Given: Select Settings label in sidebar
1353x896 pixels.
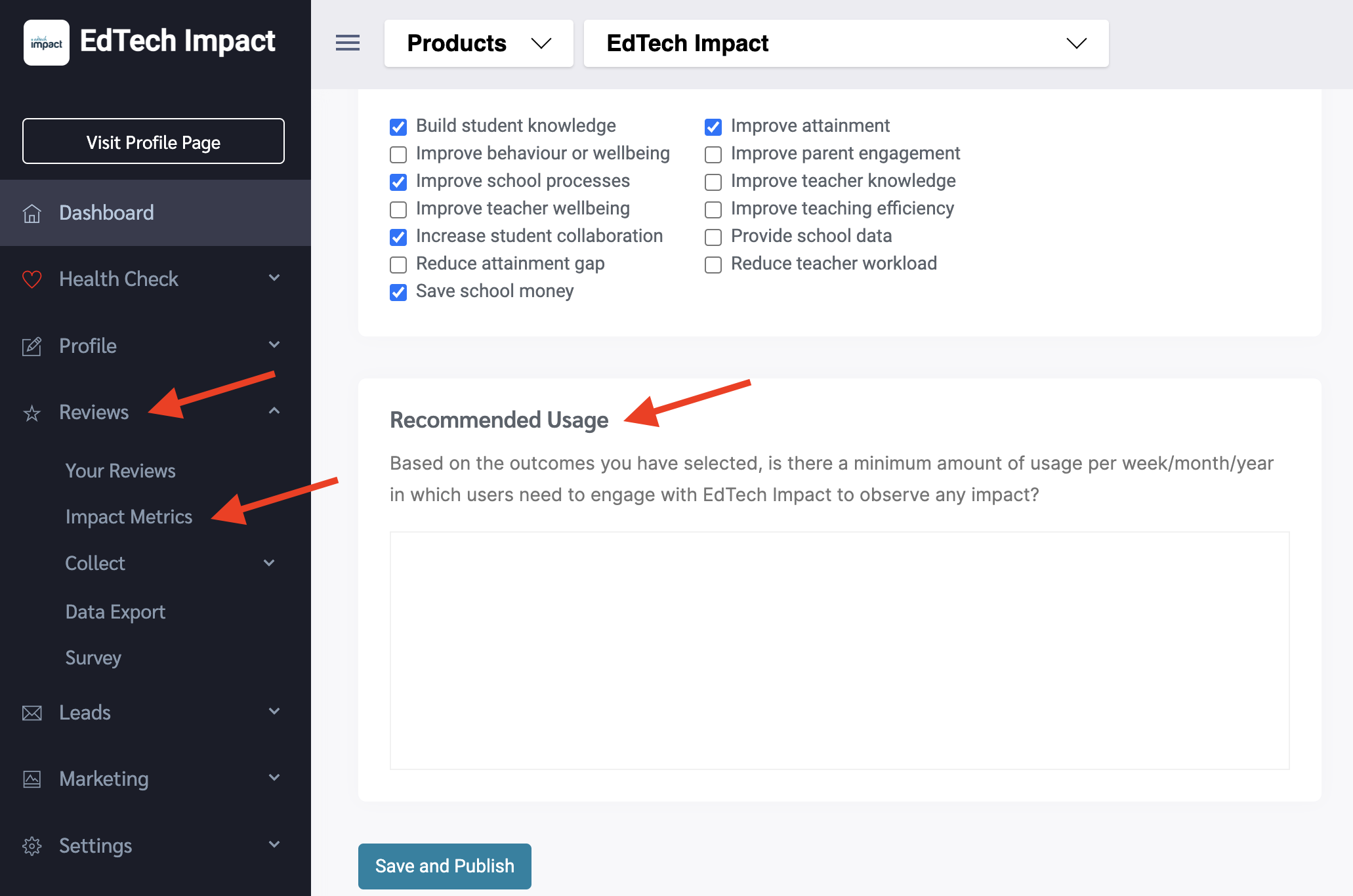Looking at the screenshot, I should pos(96,846).
